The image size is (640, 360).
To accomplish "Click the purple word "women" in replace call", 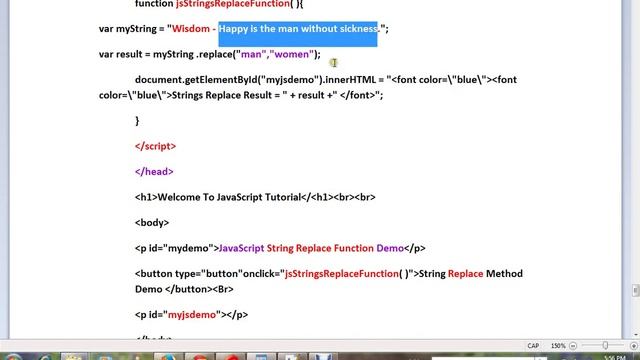I will [291, 54].
